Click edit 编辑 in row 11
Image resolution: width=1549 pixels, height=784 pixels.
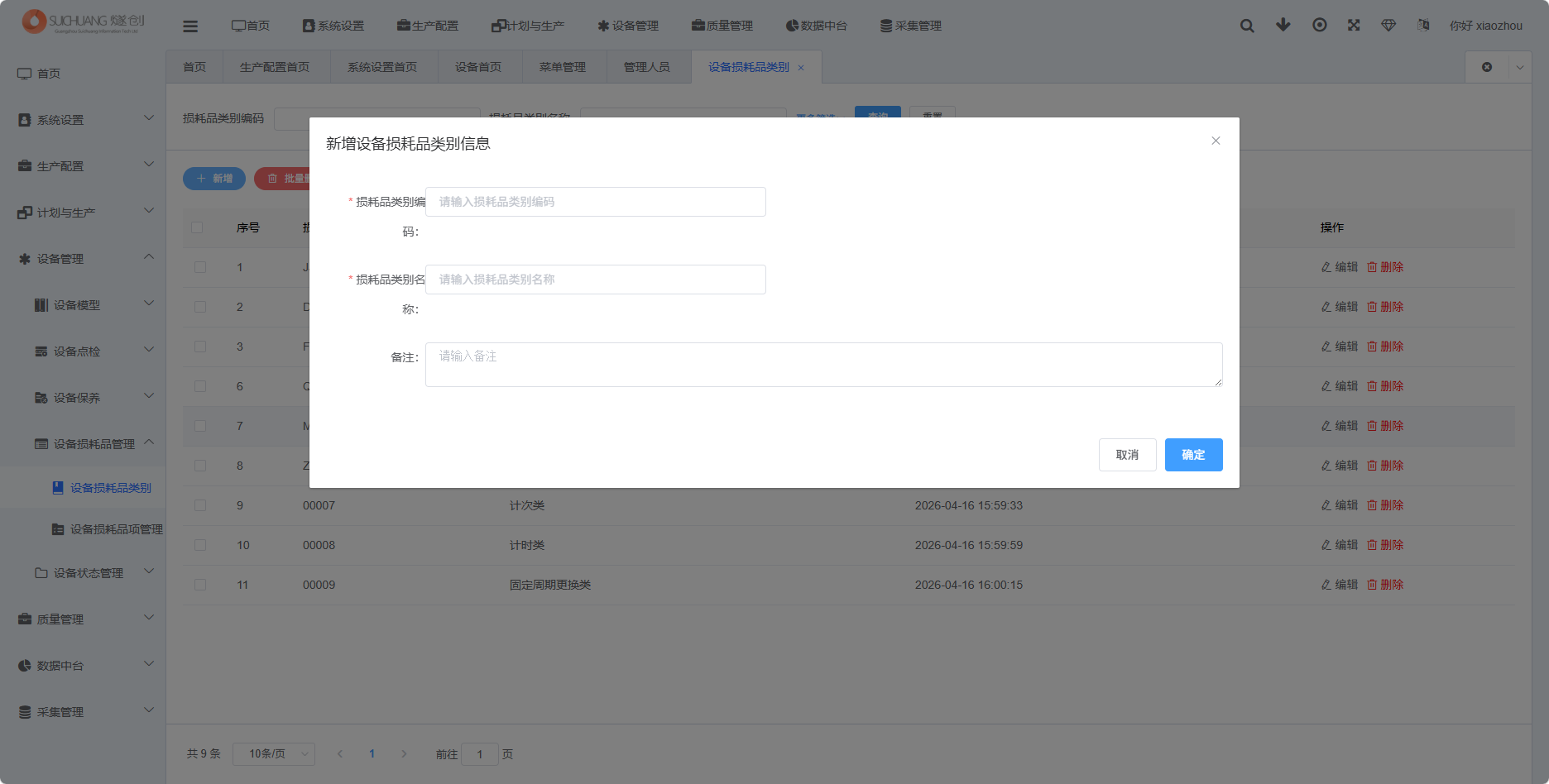click(x=1340, y=585)
